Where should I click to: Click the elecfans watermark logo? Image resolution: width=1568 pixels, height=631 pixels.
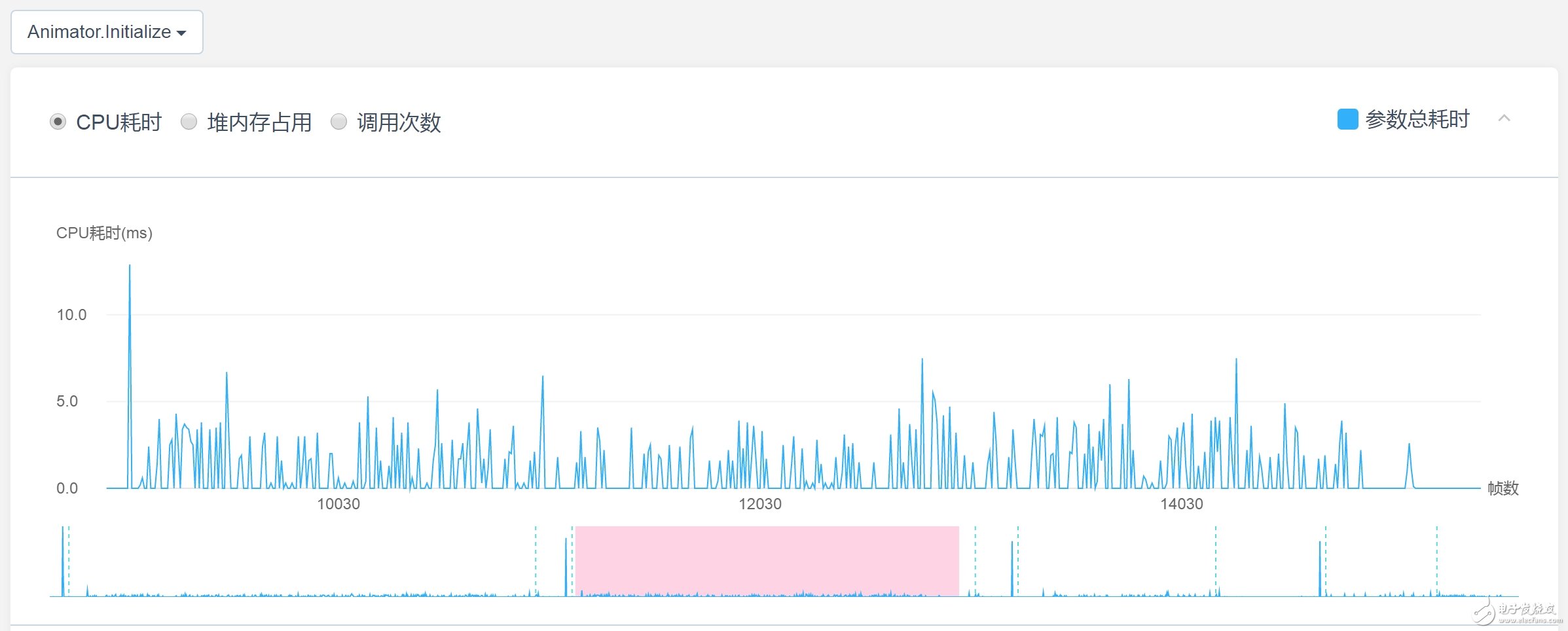click(x=1519, y=612)
